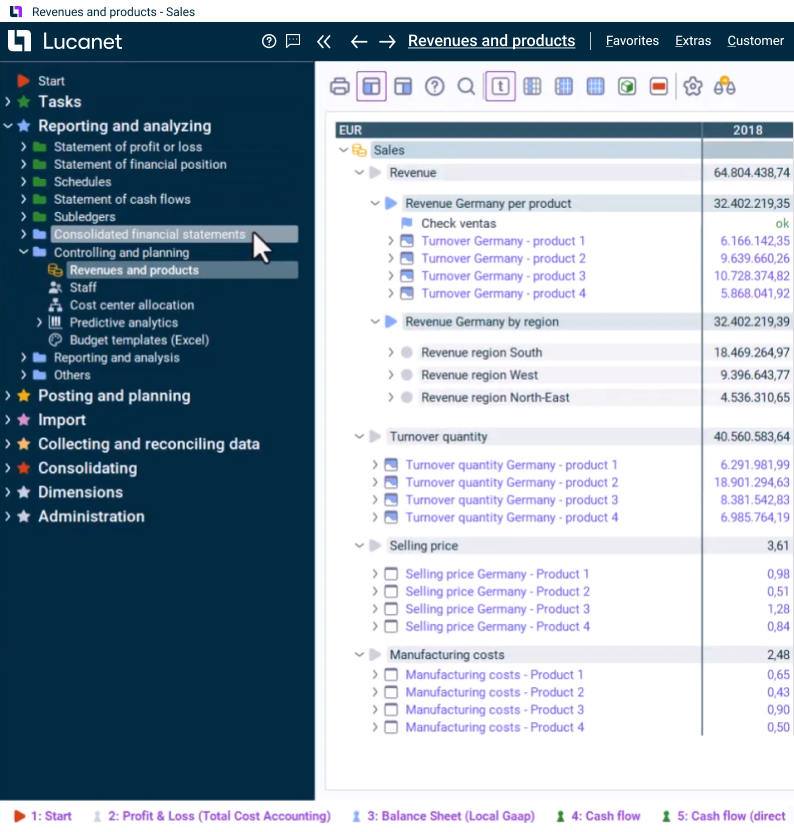794x832 pixels.
Task: Toggle the highlighted left panel layout button
Action: (371, 86)
